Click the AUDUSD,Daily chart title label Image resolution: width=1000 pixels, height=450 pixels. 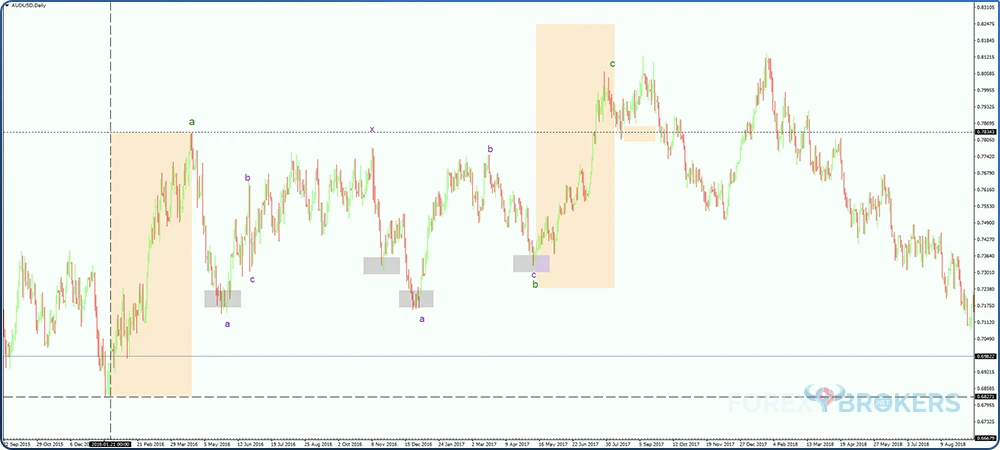point(31,9)
